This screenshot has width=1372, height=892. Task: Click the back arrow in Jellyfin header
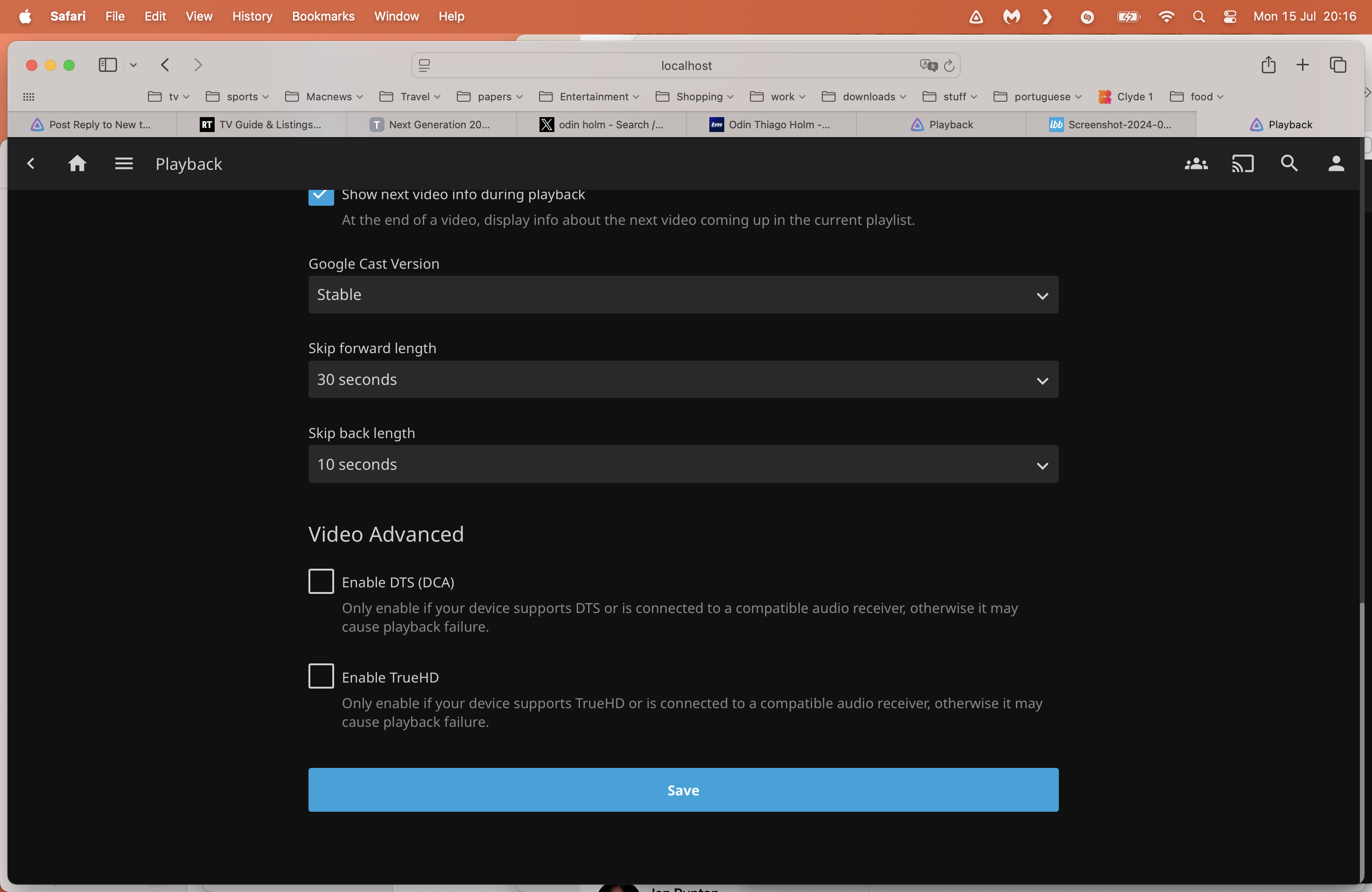(31, 164)
